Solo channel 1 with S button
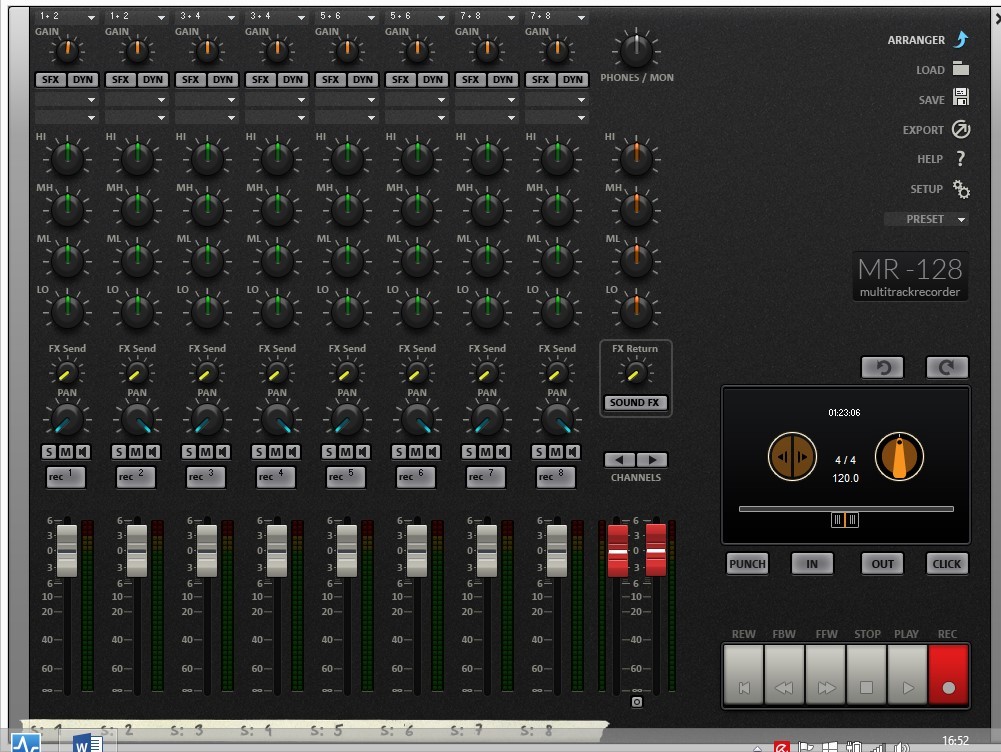Image resolution: width=1001 pixels, height=752 pixels. 49,452
